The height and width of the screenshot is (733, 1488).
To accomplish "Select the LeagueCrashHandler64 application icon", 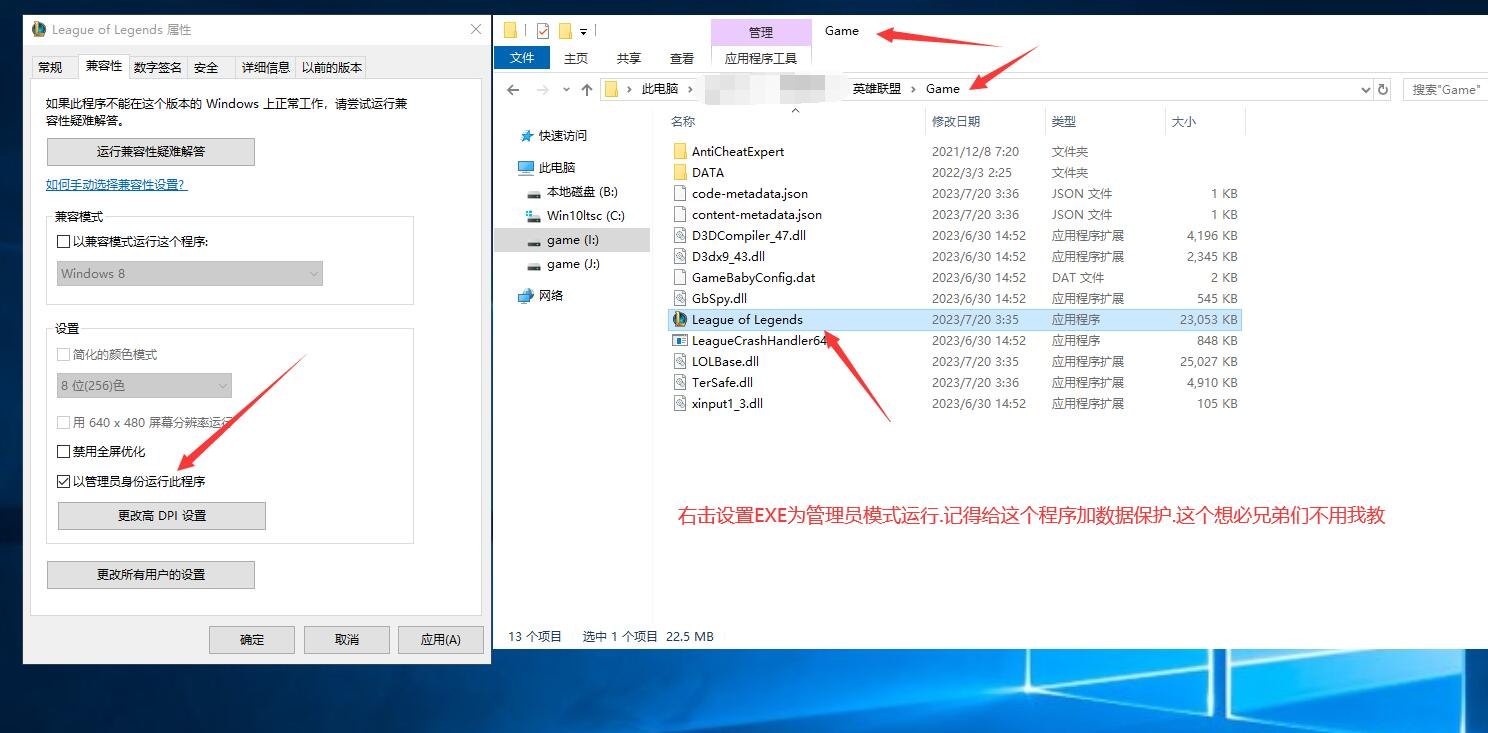I will point(680,340).
